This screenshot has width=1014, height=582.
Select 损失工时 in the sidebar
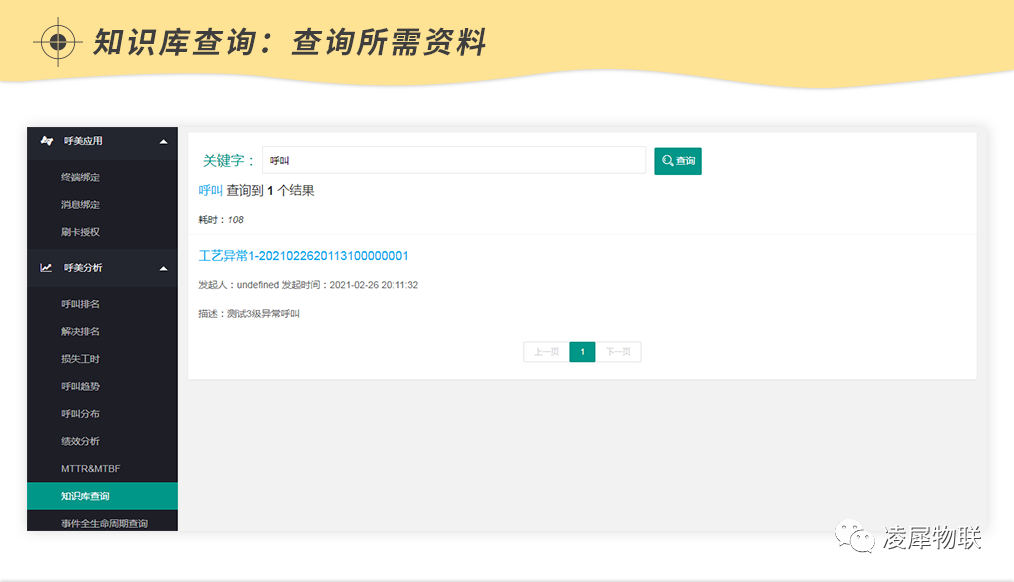click(80, 359)
